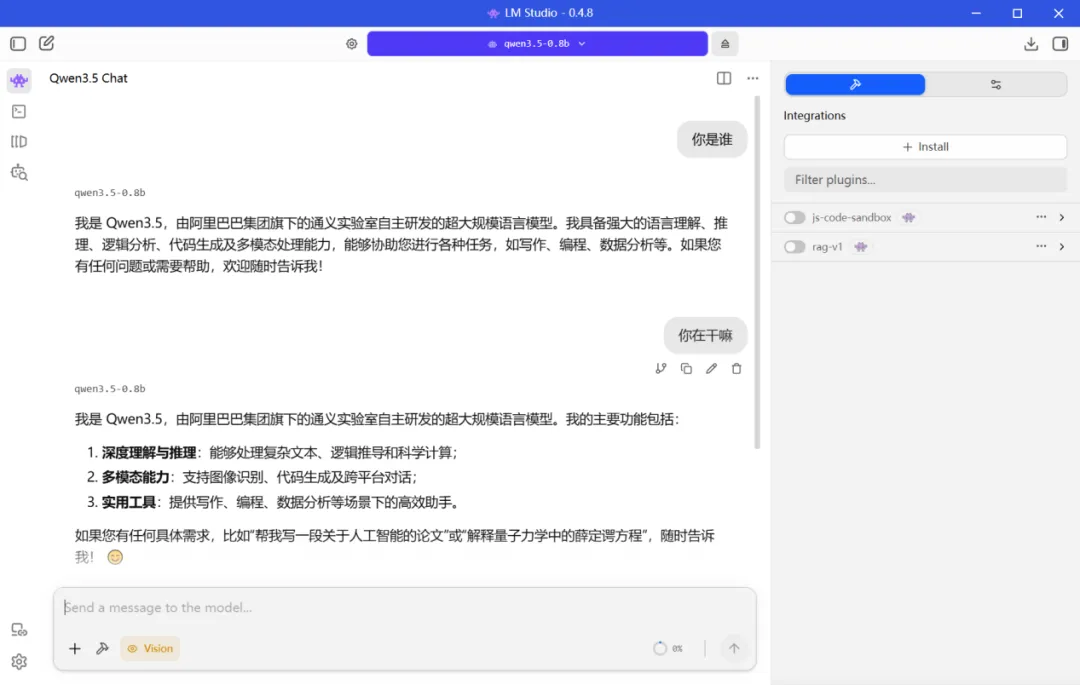Click the send arrow button
This screenshot has height=685, width=1080.
[x=734, y=649]
